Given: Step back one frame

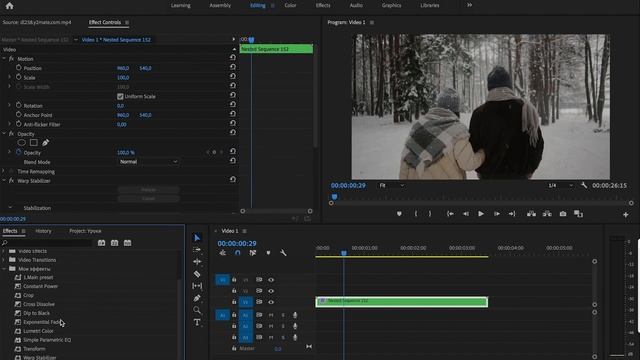Looking at the screenshot, I should [x=465, y=214].
